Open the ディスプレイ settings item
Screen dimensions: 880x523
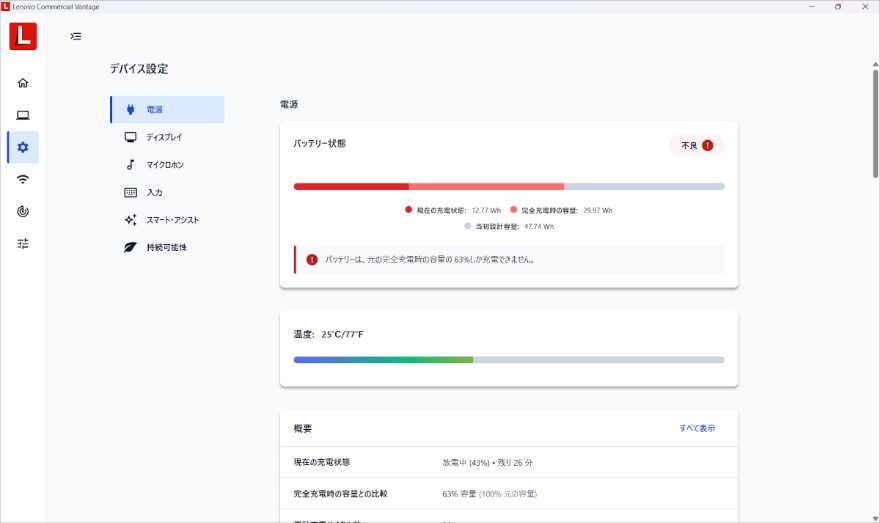167,137
